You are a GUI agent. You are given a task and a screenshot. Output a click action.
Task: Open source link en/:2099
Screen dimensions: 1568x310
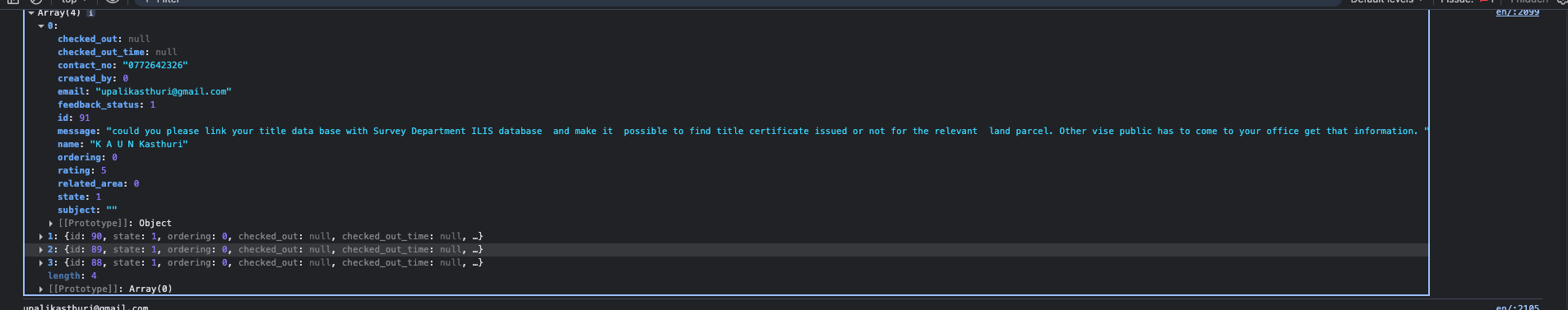coord(1518,12)
